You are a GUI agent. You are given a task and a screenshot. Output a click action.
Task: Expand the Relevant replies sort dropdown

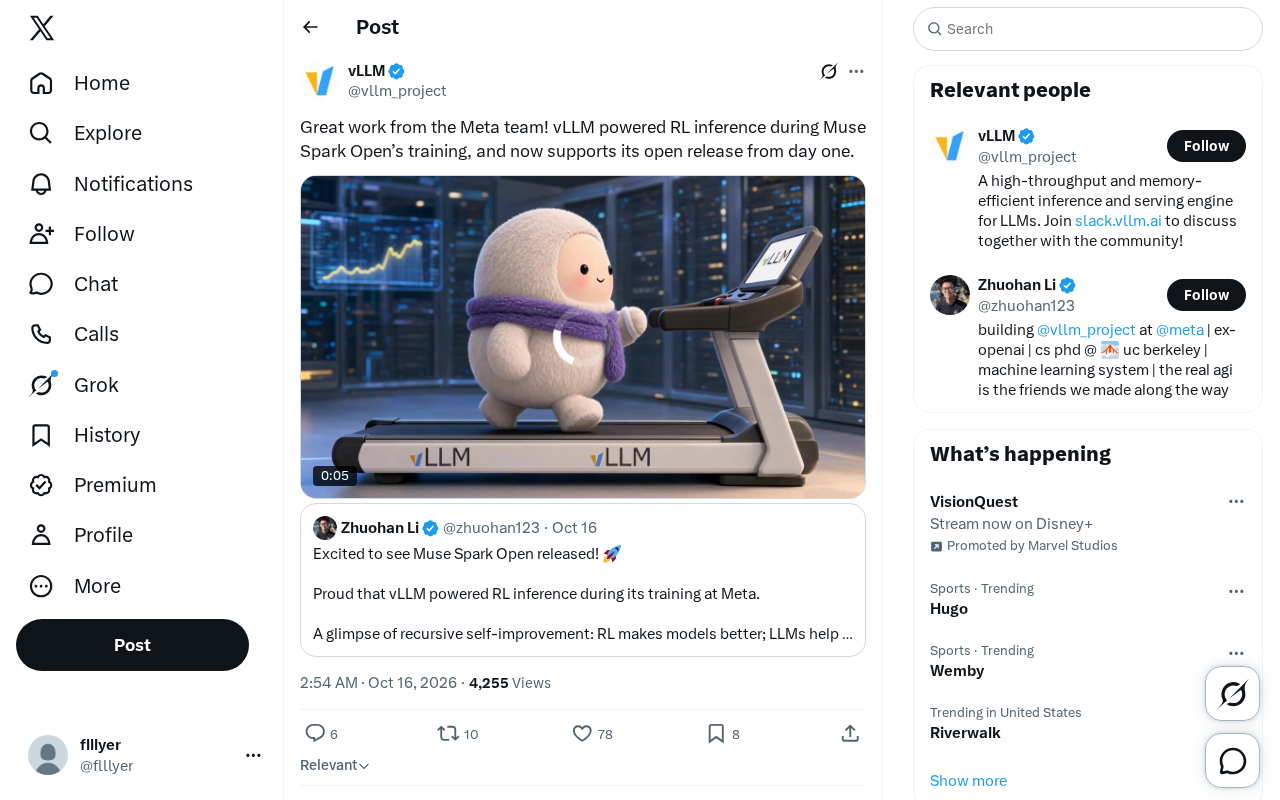pyautogui.click(x=335, y=765)
